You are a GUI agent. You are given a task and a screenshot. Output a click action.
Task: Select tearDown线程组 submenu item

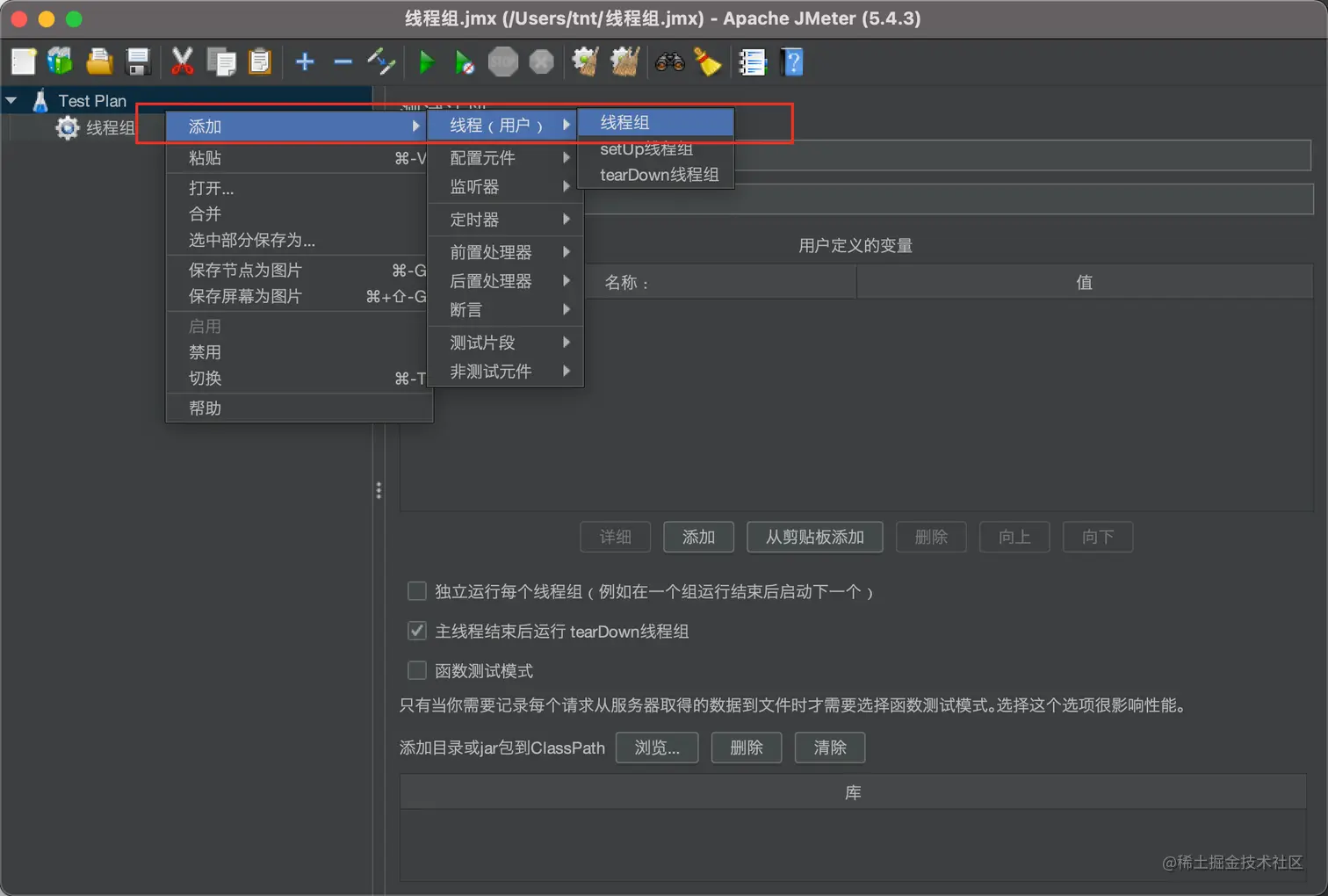click(655, 175)
